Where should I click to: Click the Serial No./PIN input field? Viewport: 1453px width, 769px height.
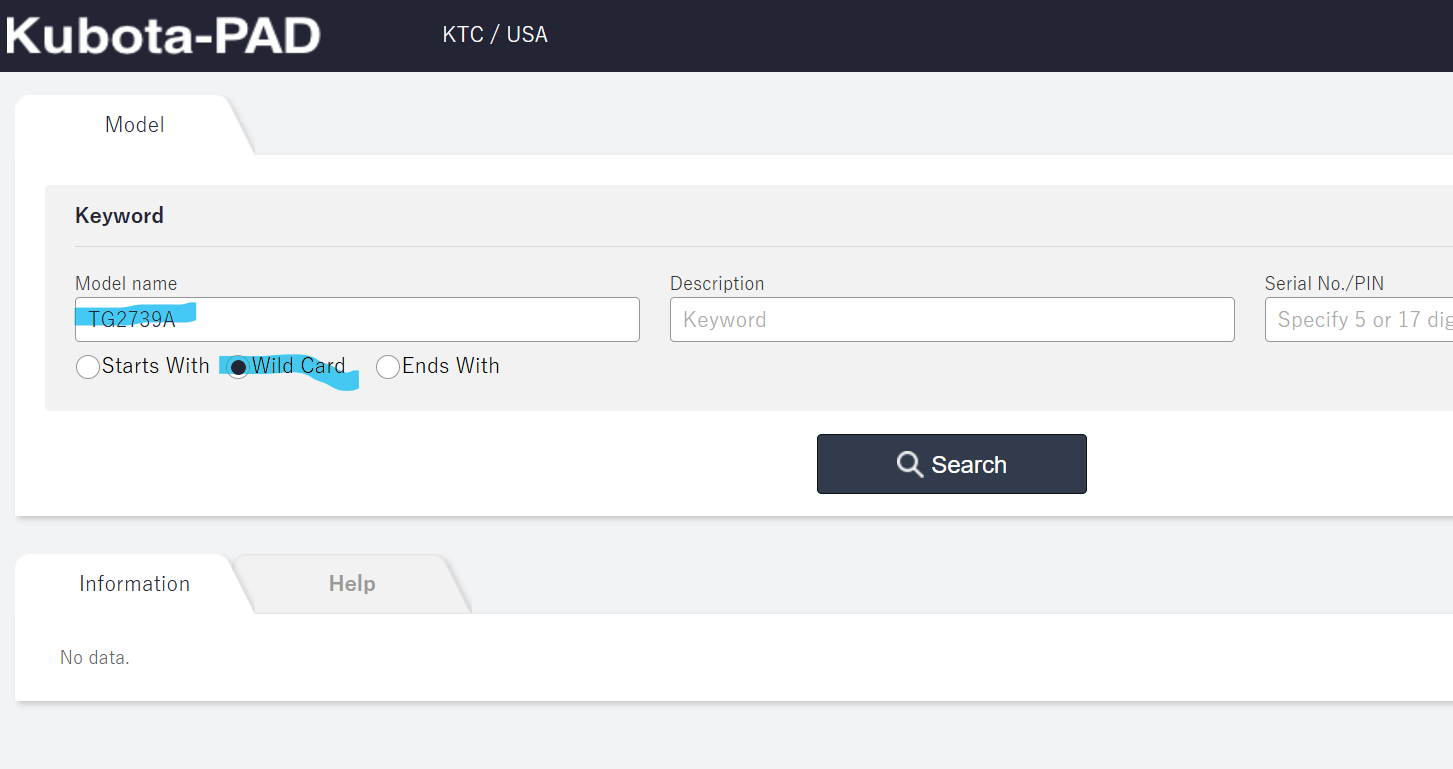tap(1359, 320)
